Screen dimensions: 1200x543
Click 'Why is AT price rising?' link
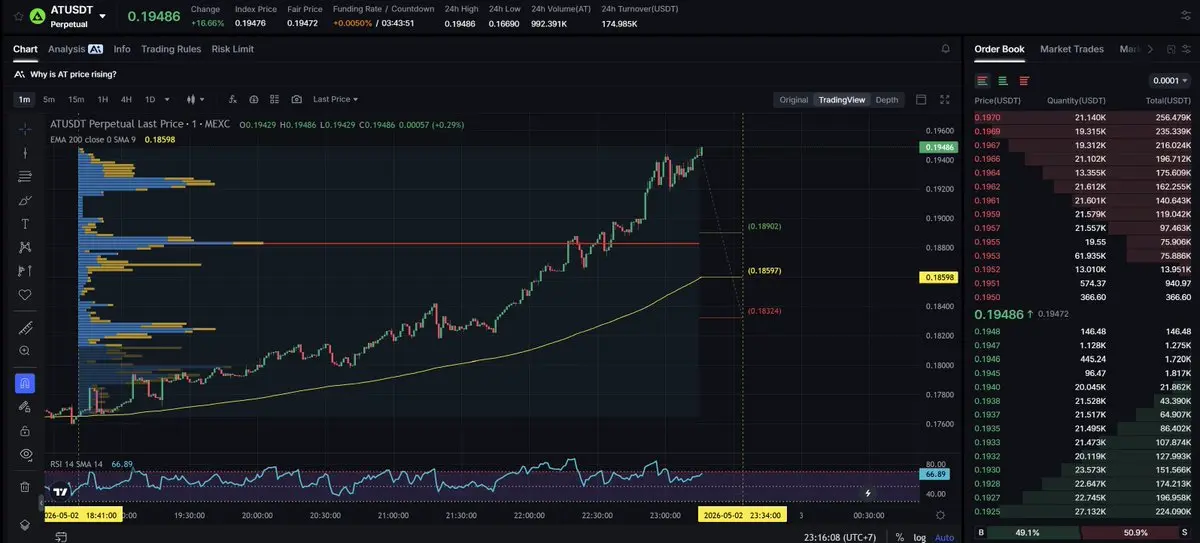(x=73, y=74)
